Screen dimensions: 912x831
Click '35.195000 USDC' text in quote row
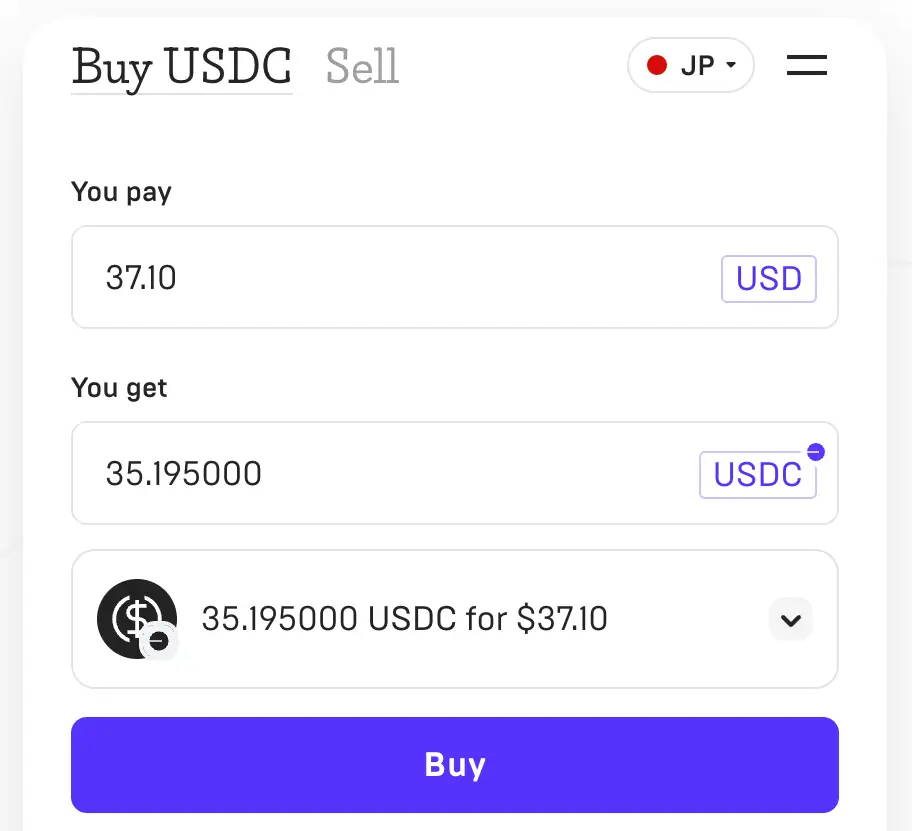pos(330,619)
